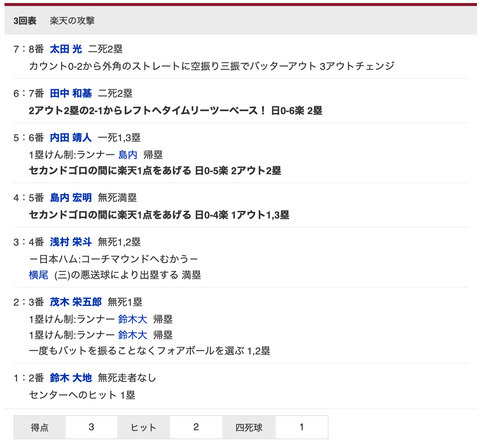Open player link 茂木 栄五郎
480x443 pixels.
click(76, 302)
